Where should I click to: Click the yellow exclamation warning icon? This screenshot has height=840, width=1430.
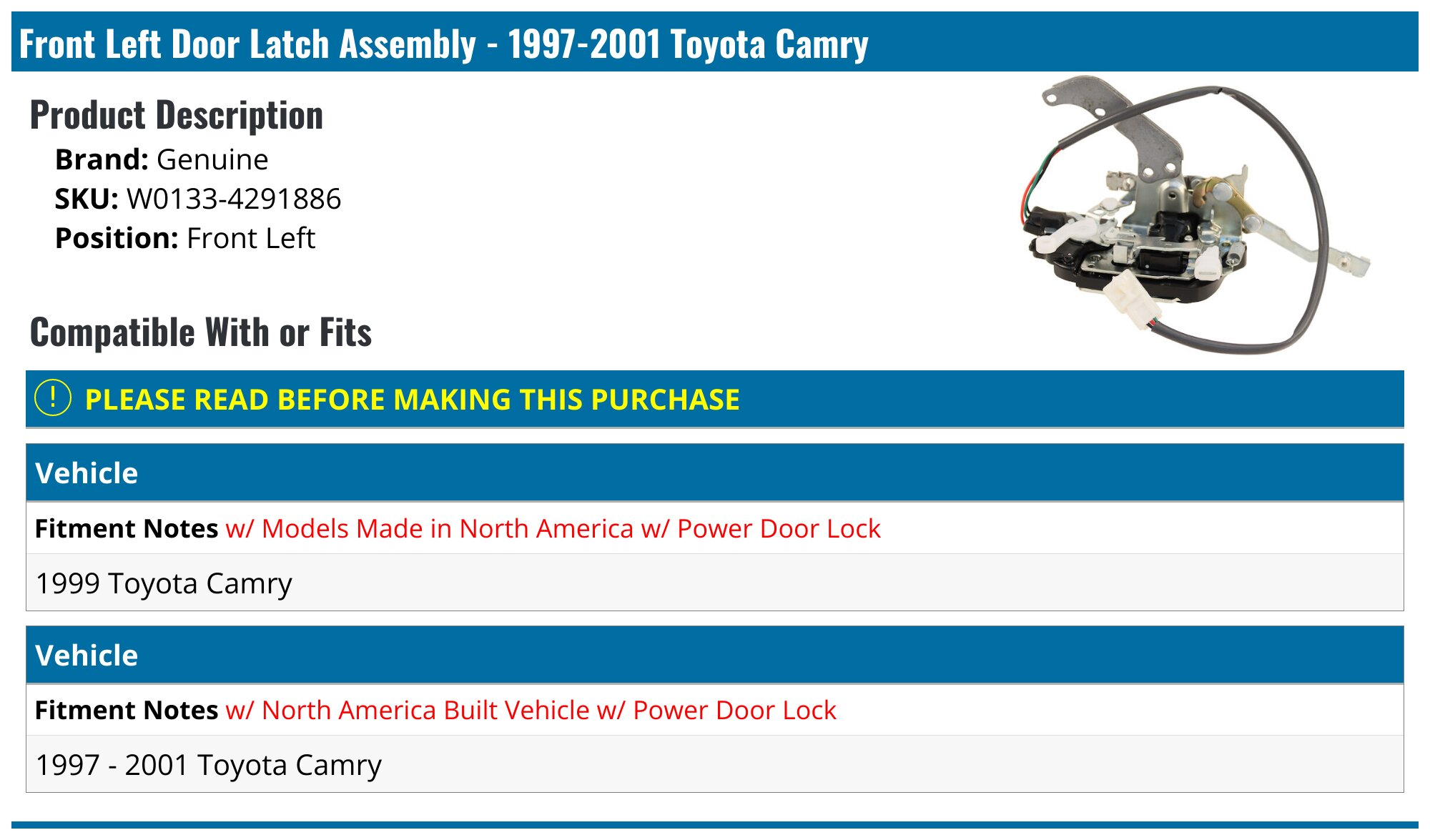coord(53,398)
